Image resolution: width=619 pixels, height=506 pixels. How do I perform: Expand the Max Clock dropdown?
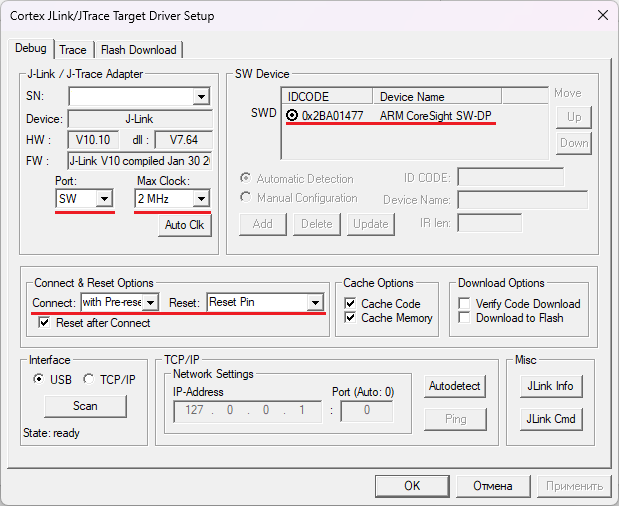point(201,199)
